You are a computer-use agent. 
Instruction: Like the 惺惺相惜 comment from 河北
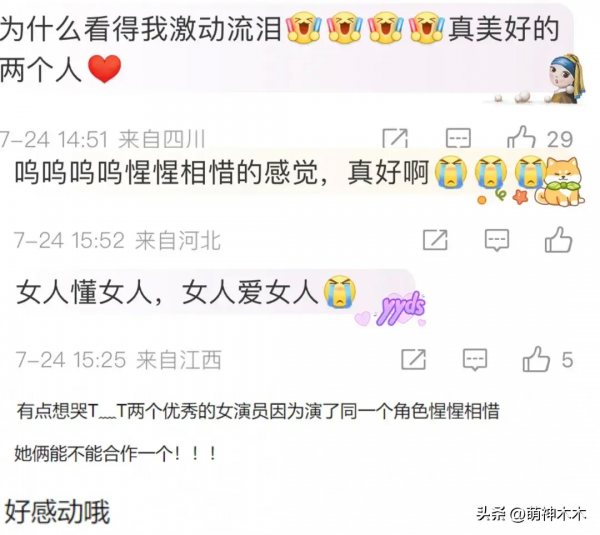[x=558, y=240]
